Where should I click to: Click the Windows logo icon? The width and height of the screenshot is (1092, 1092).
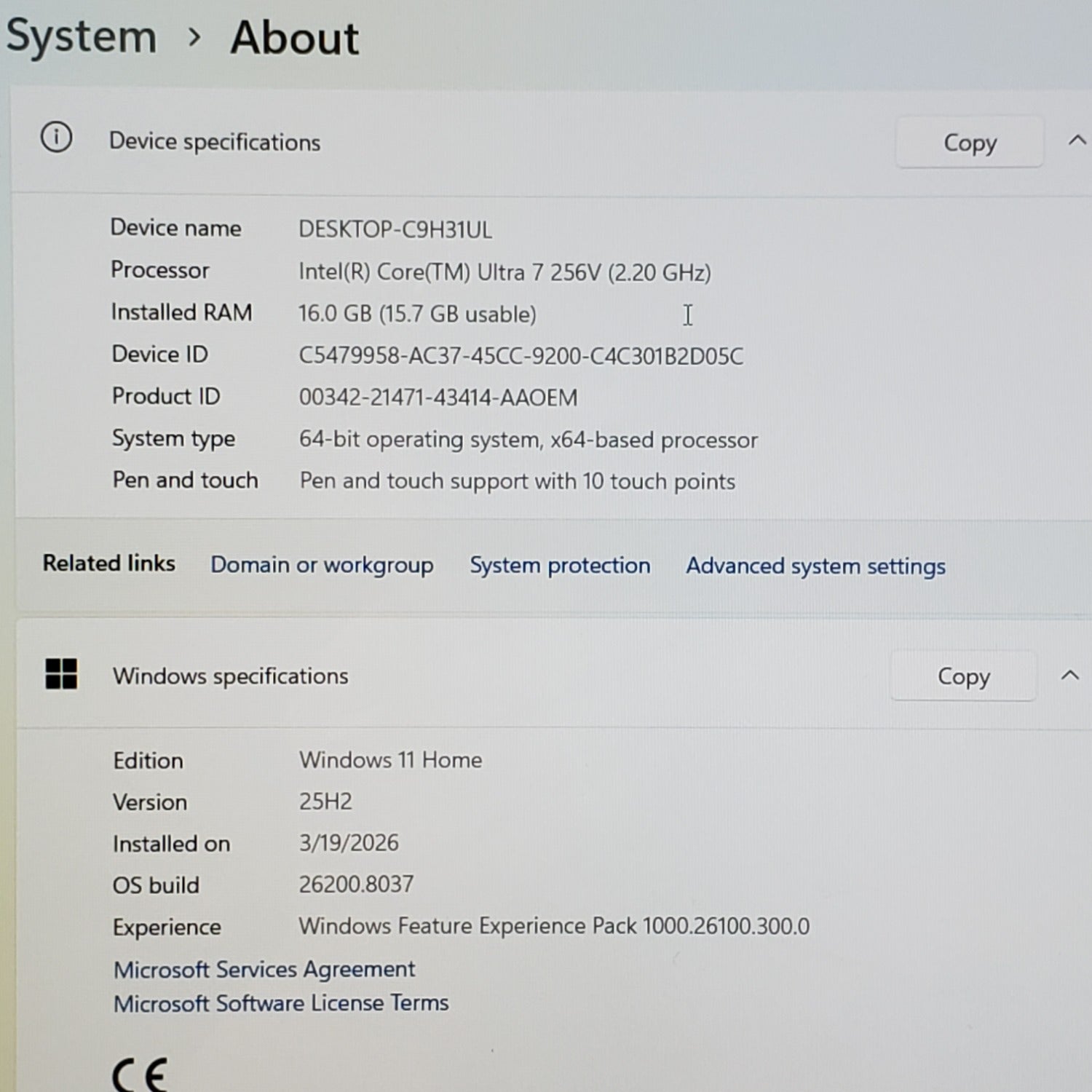pos(61,673)
